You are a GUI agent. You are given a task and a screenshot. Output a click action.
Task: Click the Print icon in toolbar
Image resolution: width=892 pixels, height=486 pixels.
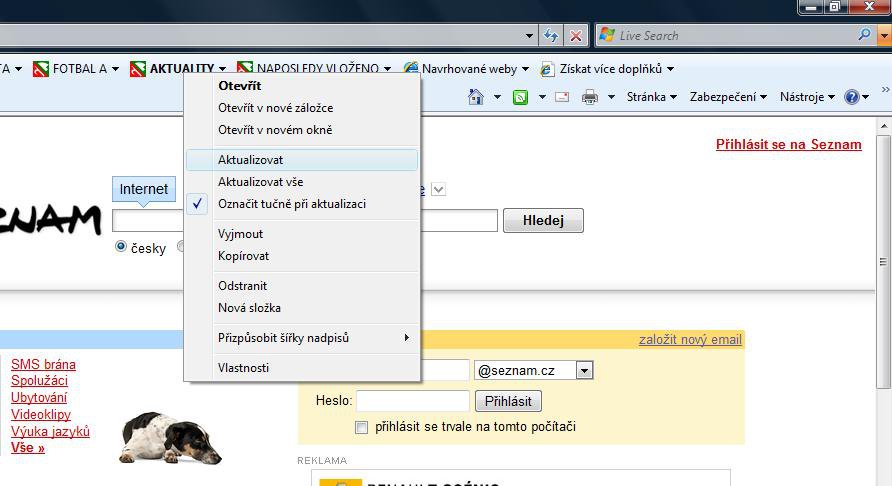590,97
